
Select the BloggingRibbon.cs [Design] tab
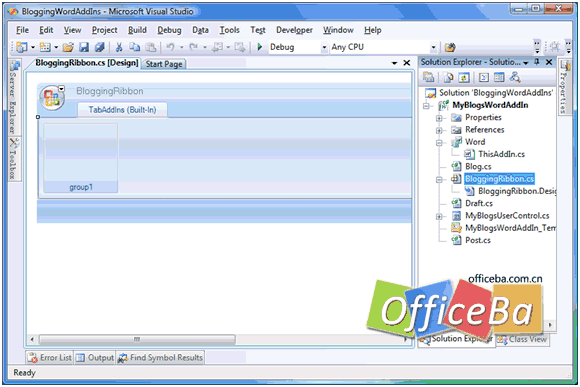point(86,63)
